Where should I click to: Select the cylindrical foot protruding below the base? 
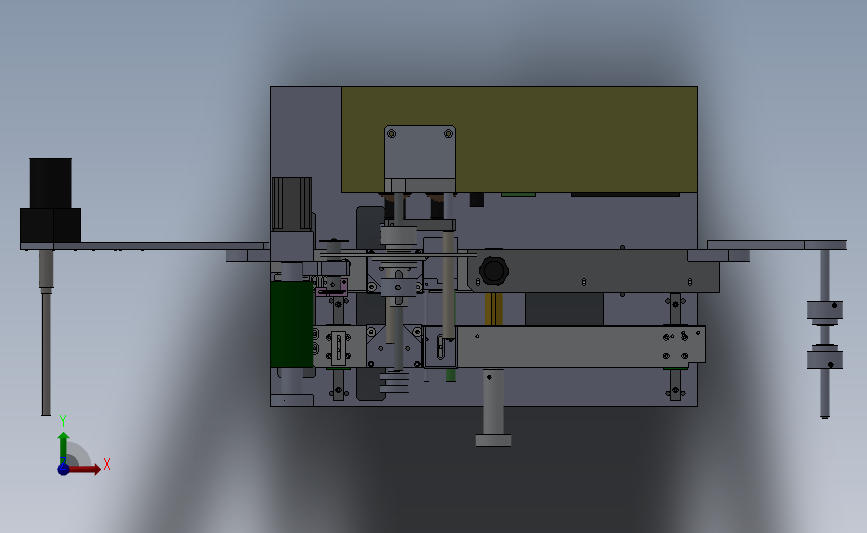click(x=493, y=407)
